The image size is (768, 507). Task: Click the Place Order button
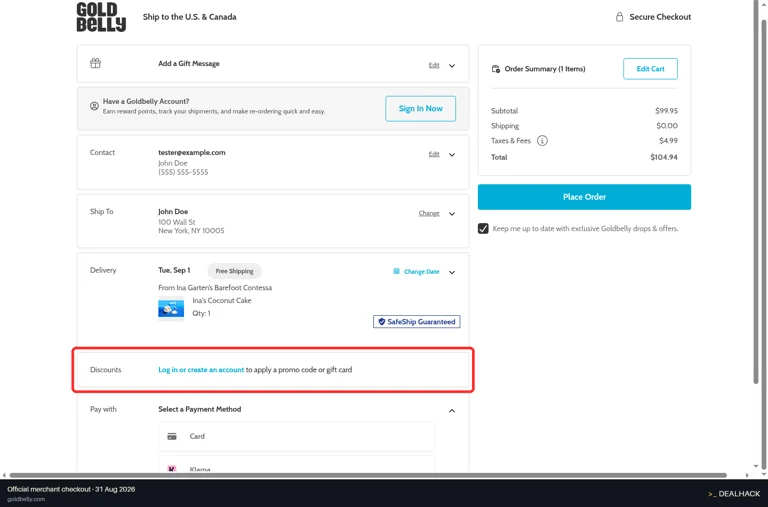[x=584, y=197]
